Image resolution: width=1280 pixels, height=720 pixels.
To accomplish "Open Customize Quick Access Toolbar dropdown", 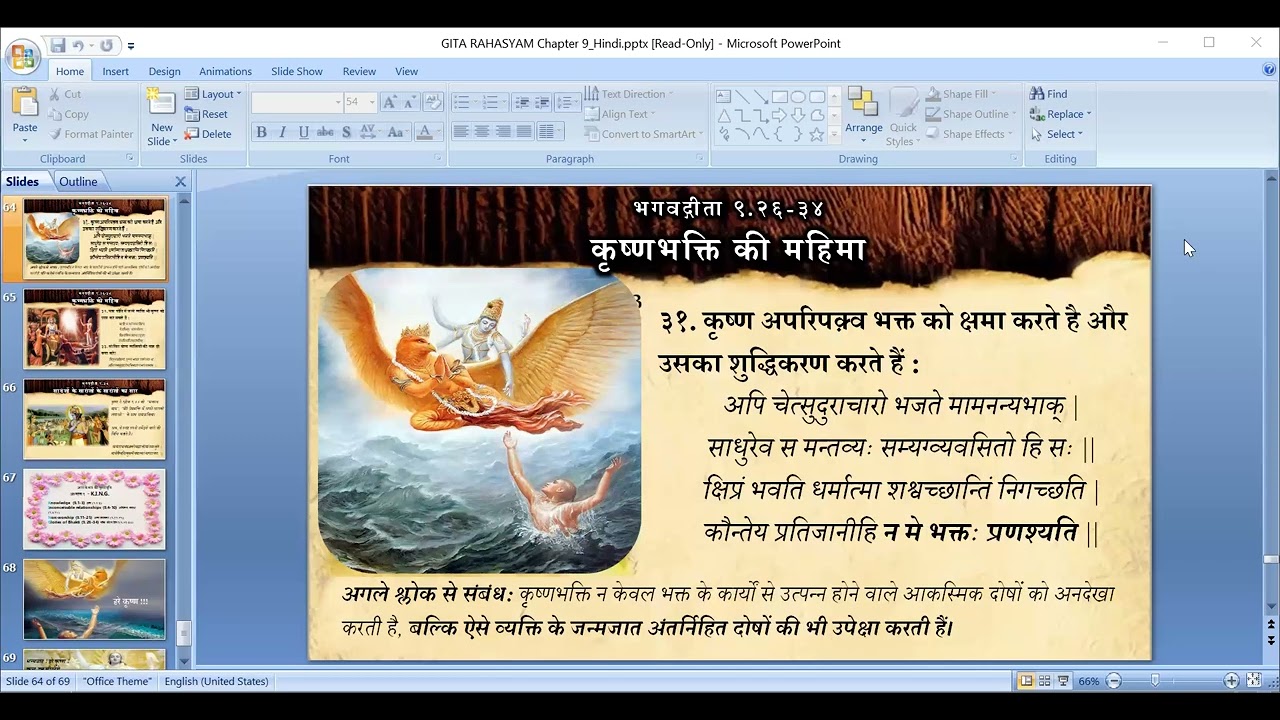I will pos(131,46).
